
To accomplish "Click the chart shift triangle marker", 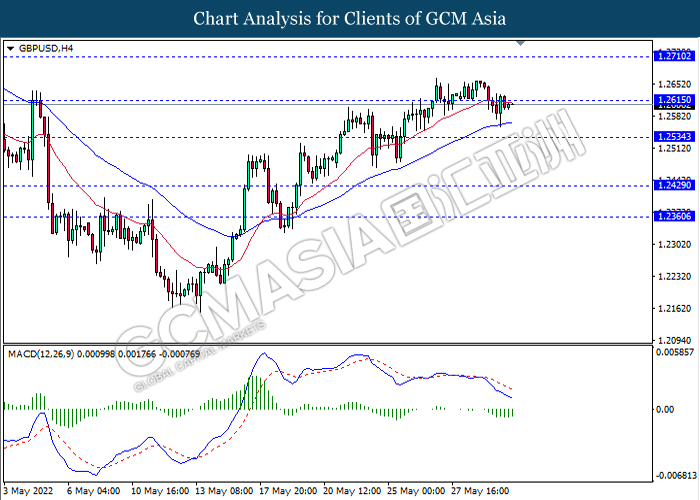I will (x=520, y=43).
